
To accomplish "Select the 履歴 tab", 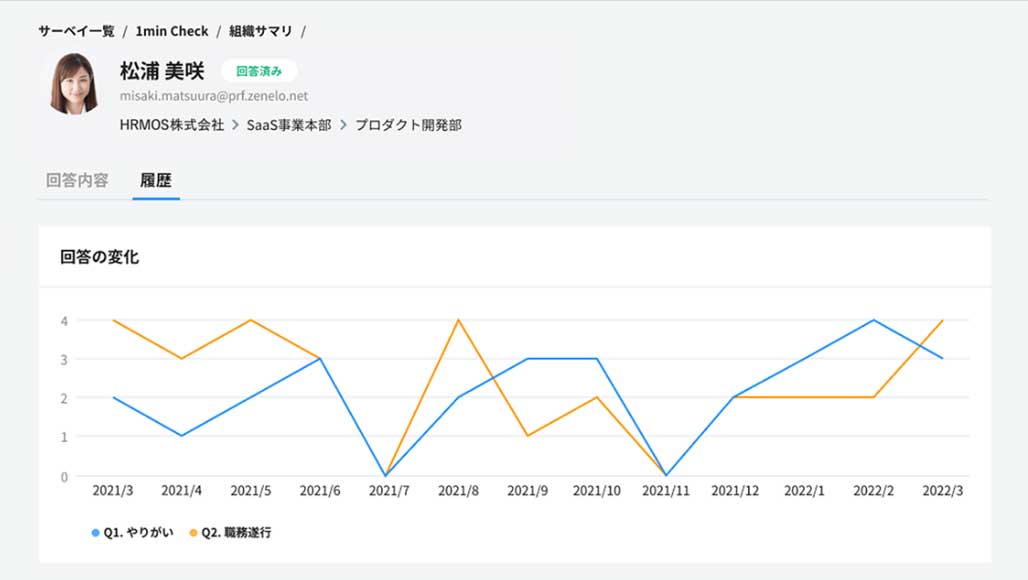I will point(156,181).
